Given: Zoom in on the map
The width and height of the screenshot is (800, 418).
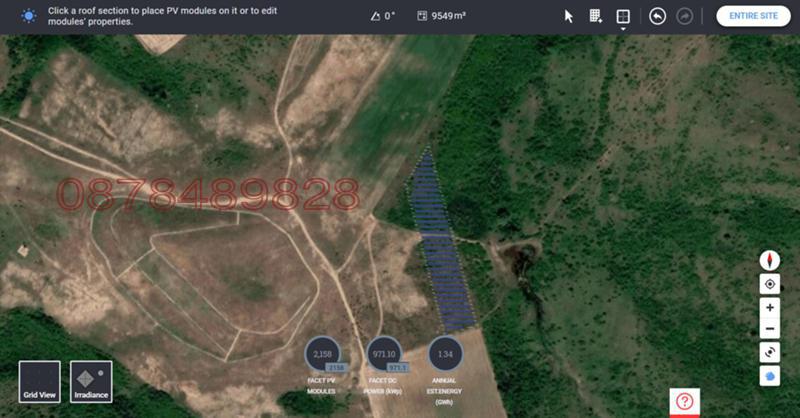Looking at the screenshot, I should pyautogui.click(x=770, y=307).
